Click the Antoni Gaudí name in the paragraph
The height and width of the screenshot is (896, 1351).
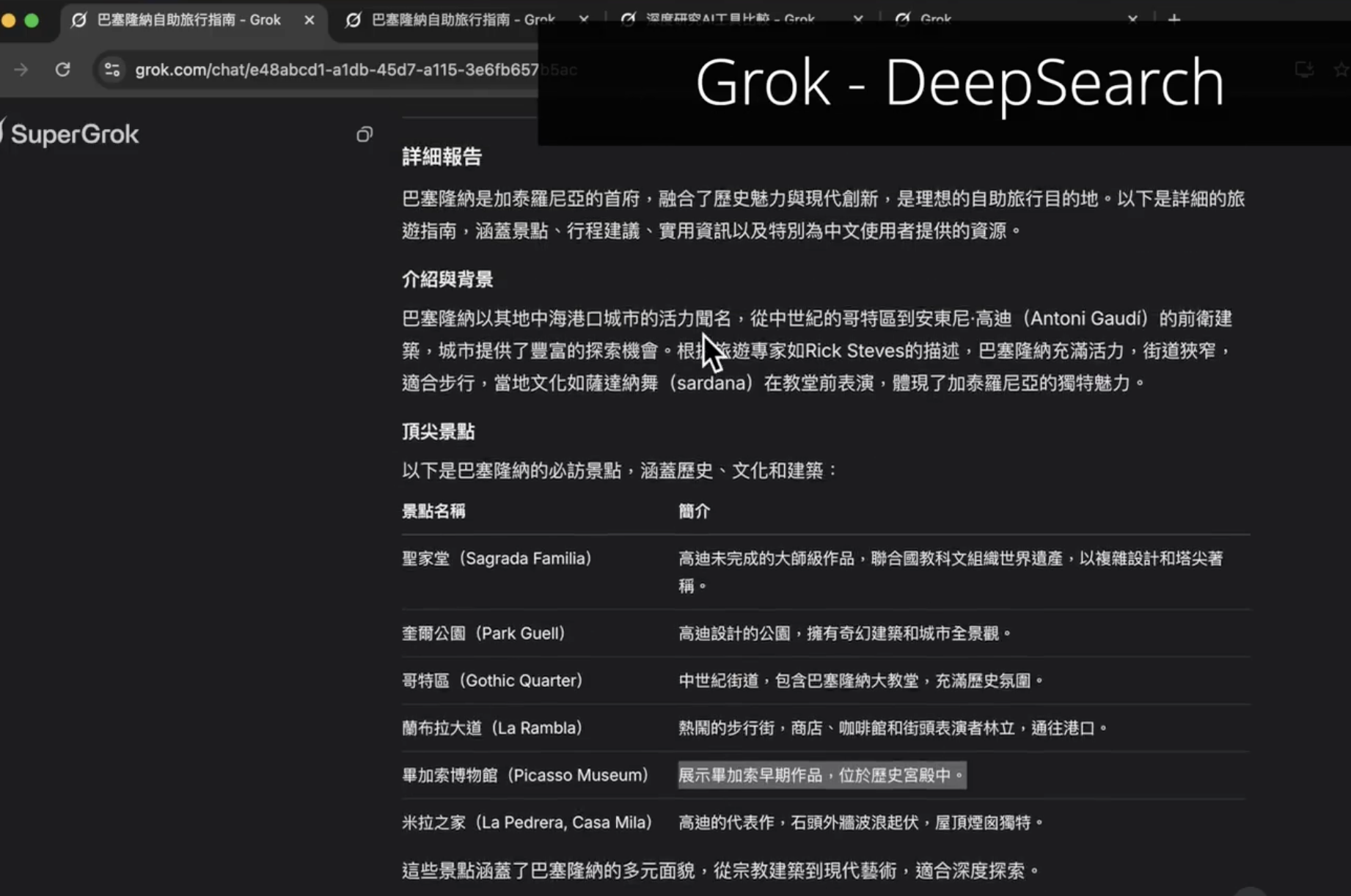[x=1086, y=318]
